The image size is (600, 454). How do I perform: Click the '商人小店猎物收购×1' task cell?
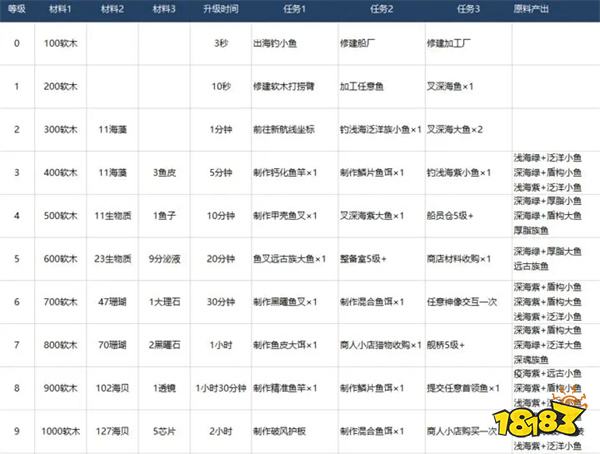click(381, 345)
